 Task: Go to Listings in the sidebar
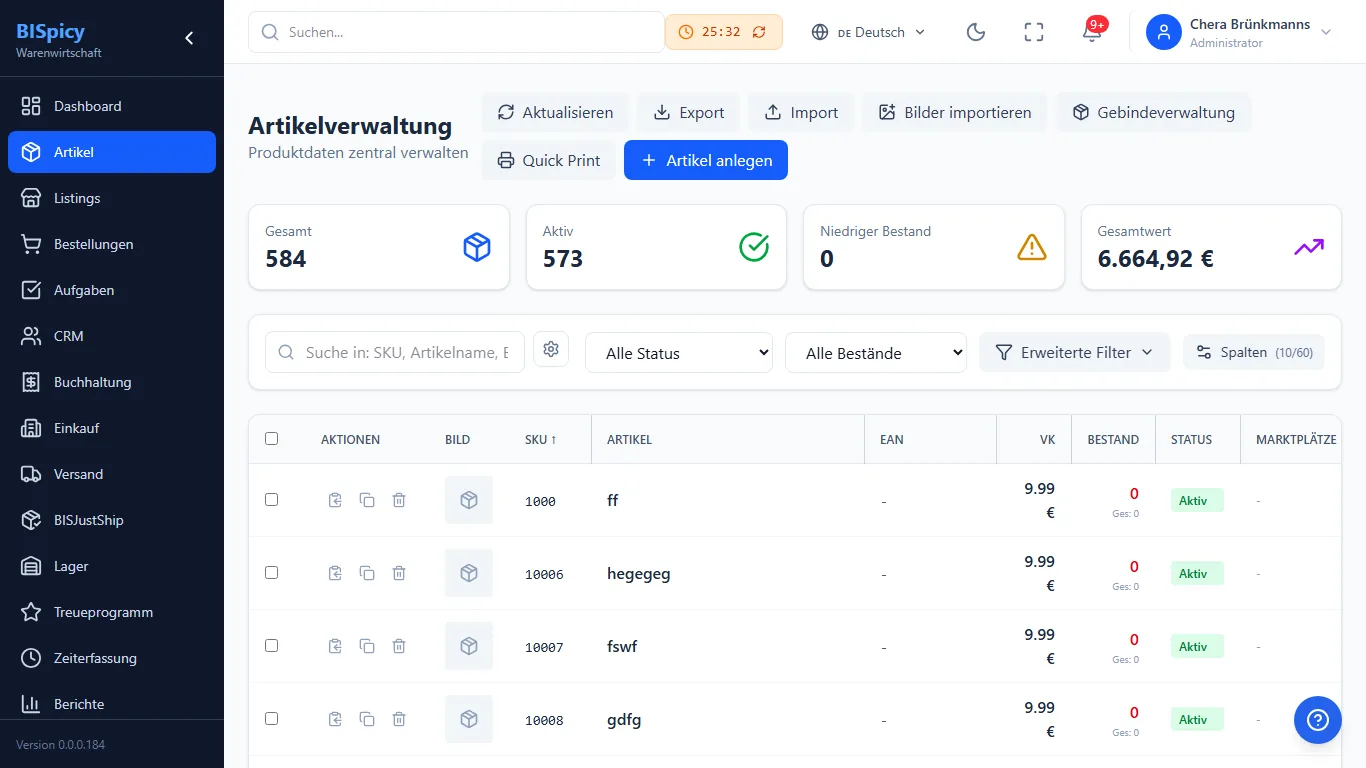pos(112,198)
